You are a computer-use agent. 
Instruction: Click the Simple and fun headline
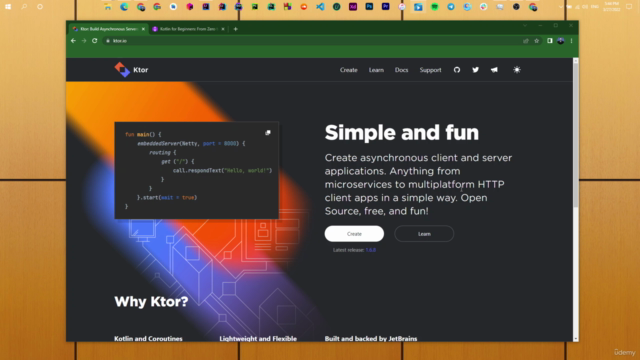click(x=402, y=133)
